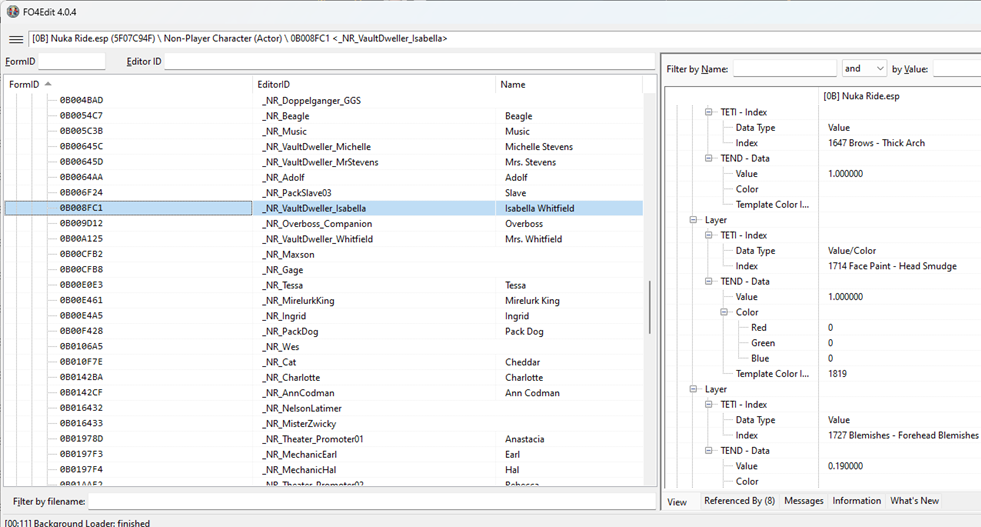981x527 pixels.
Task: Click the Value/Color data type cell
Action: click(x=851, y=250)
